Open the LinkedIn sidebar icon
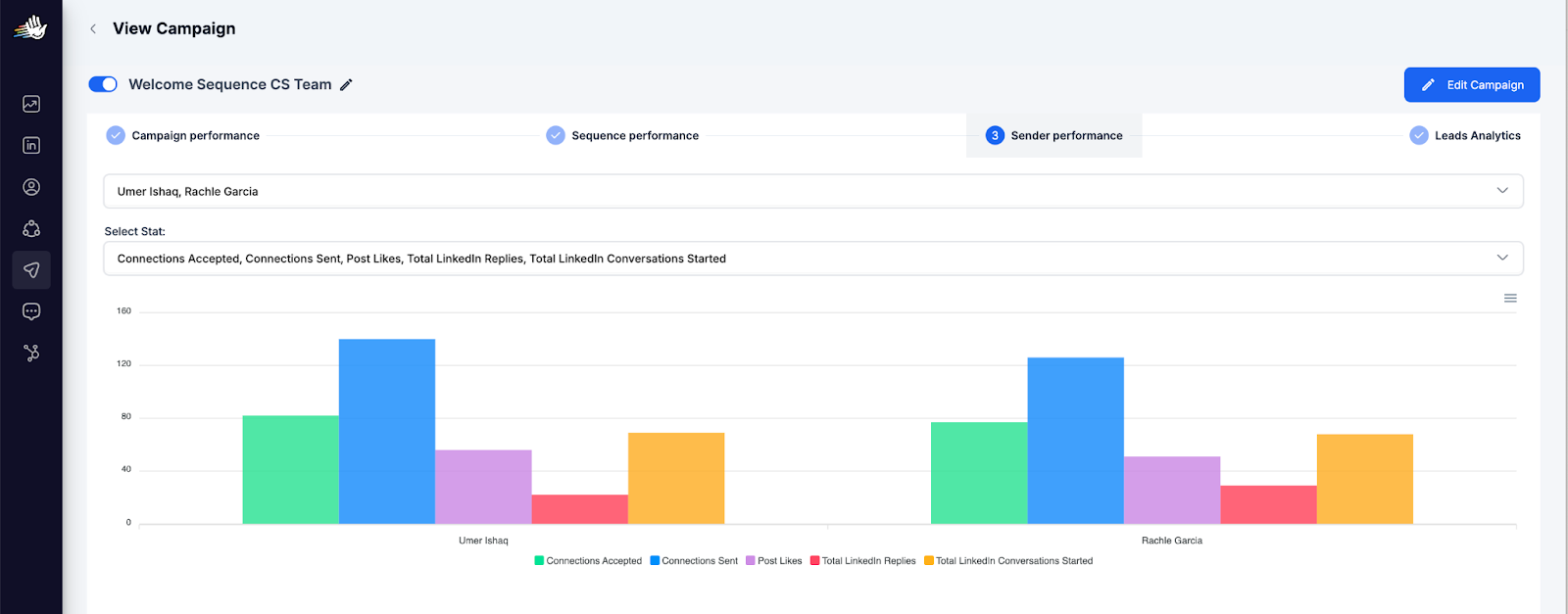Image resolution: width=1568 pixels, height=614 pixels. pos(31,145)
